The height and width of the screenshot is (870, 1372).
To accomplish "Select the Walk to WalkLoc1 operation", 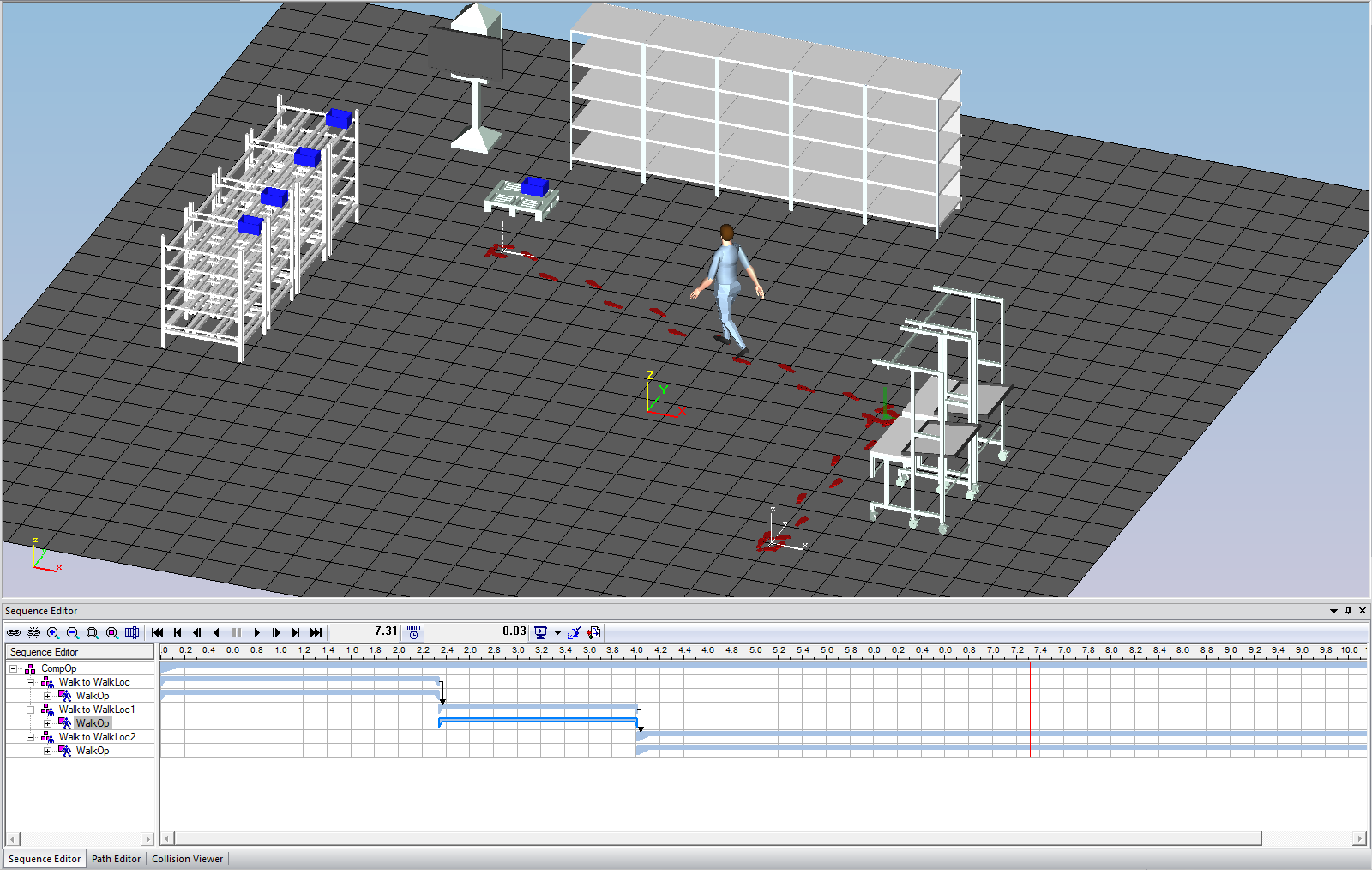I will point(97,710).
